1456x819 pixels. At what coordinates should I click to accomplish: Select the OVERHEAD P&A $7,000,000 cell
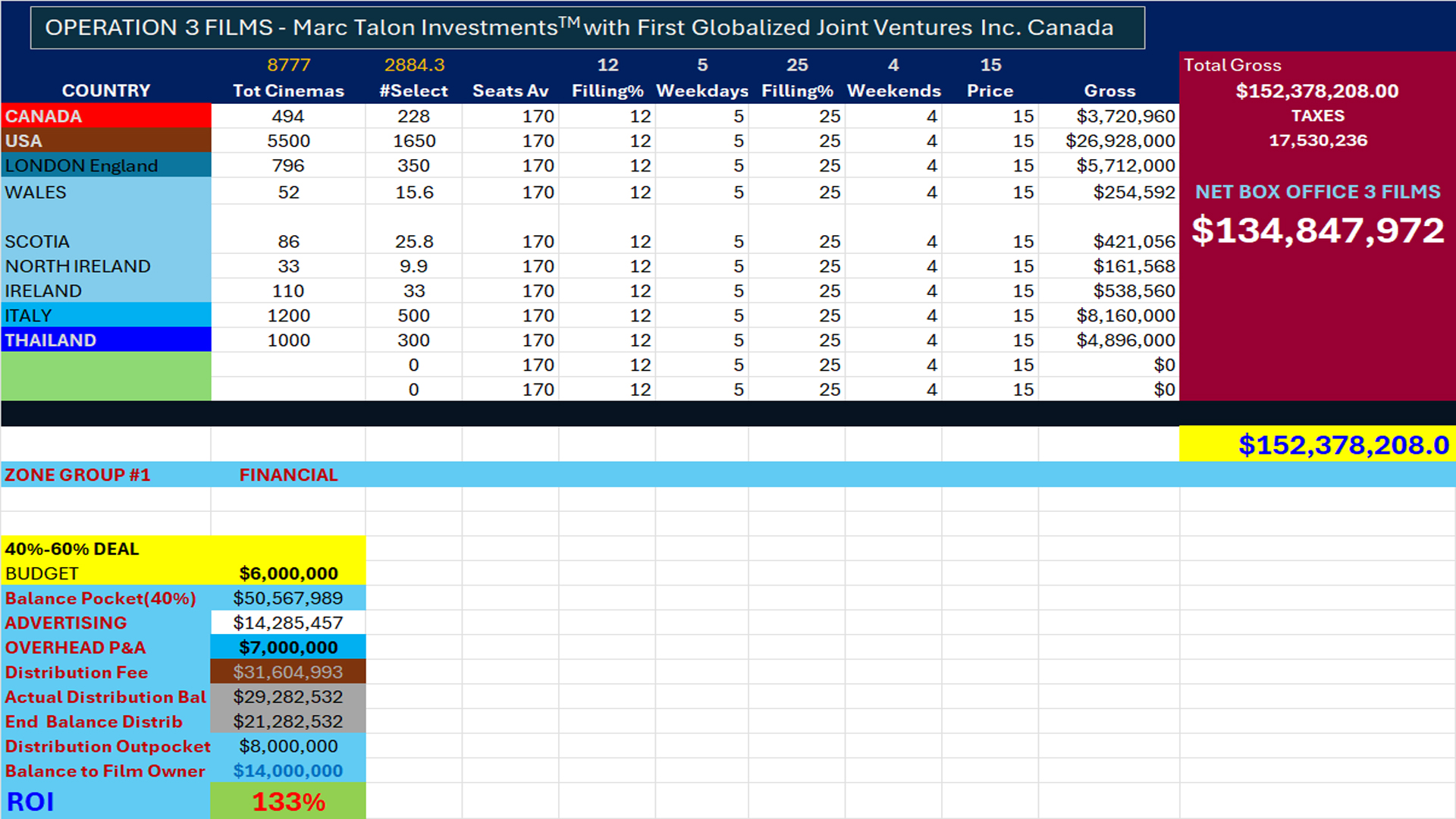(x=288, y=648)
